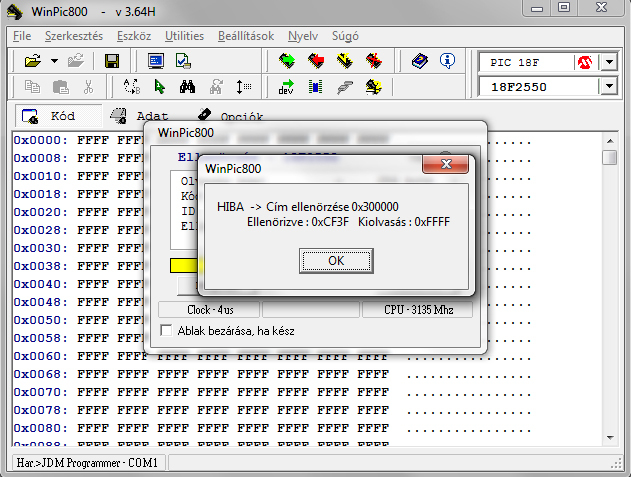The image size is (631, 477).
Task: Open the Nyelv menu
Action: (x=303, y=36)
